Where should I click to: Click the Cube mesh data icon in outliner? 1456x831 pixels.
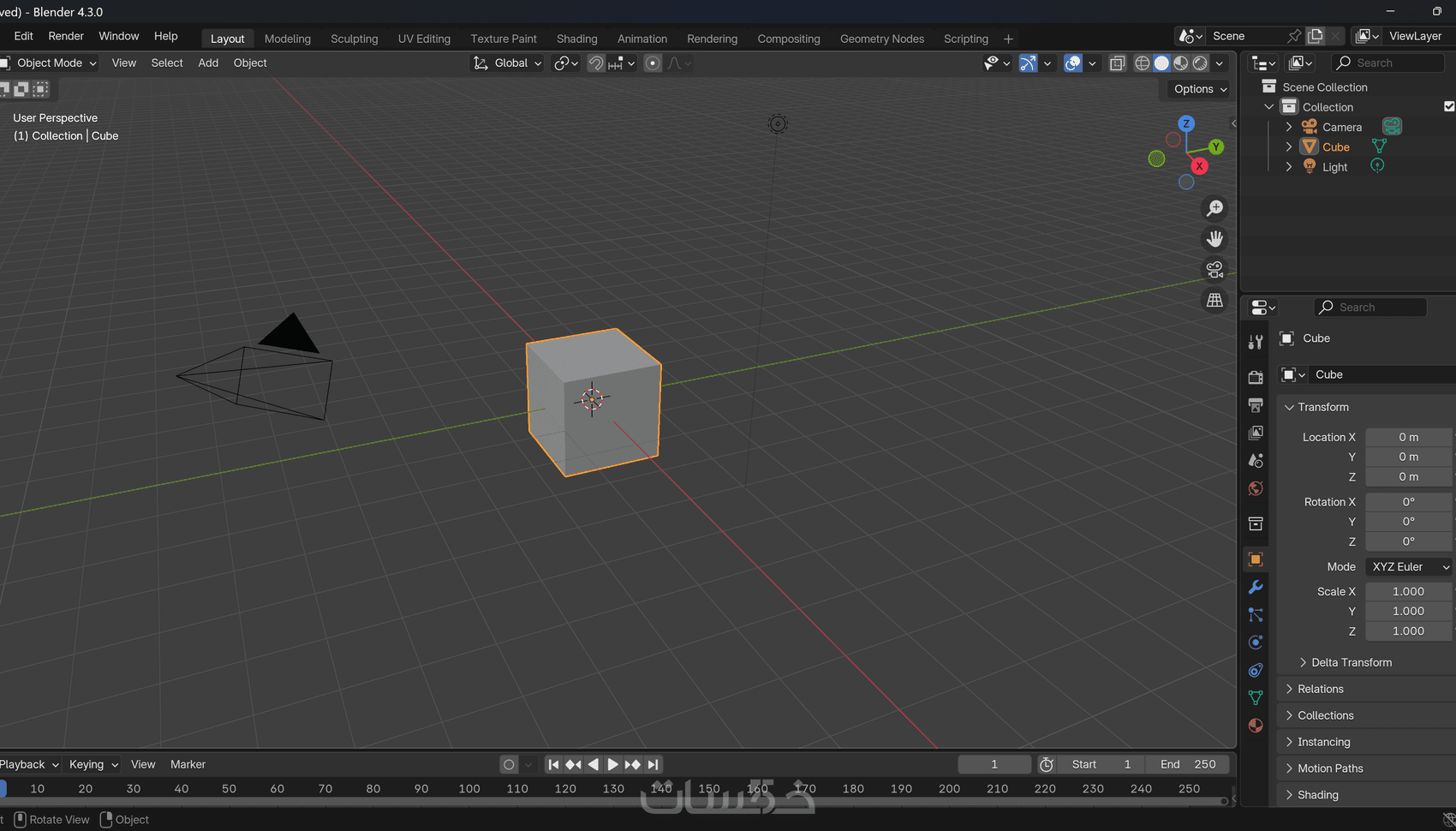(1379, 146)
